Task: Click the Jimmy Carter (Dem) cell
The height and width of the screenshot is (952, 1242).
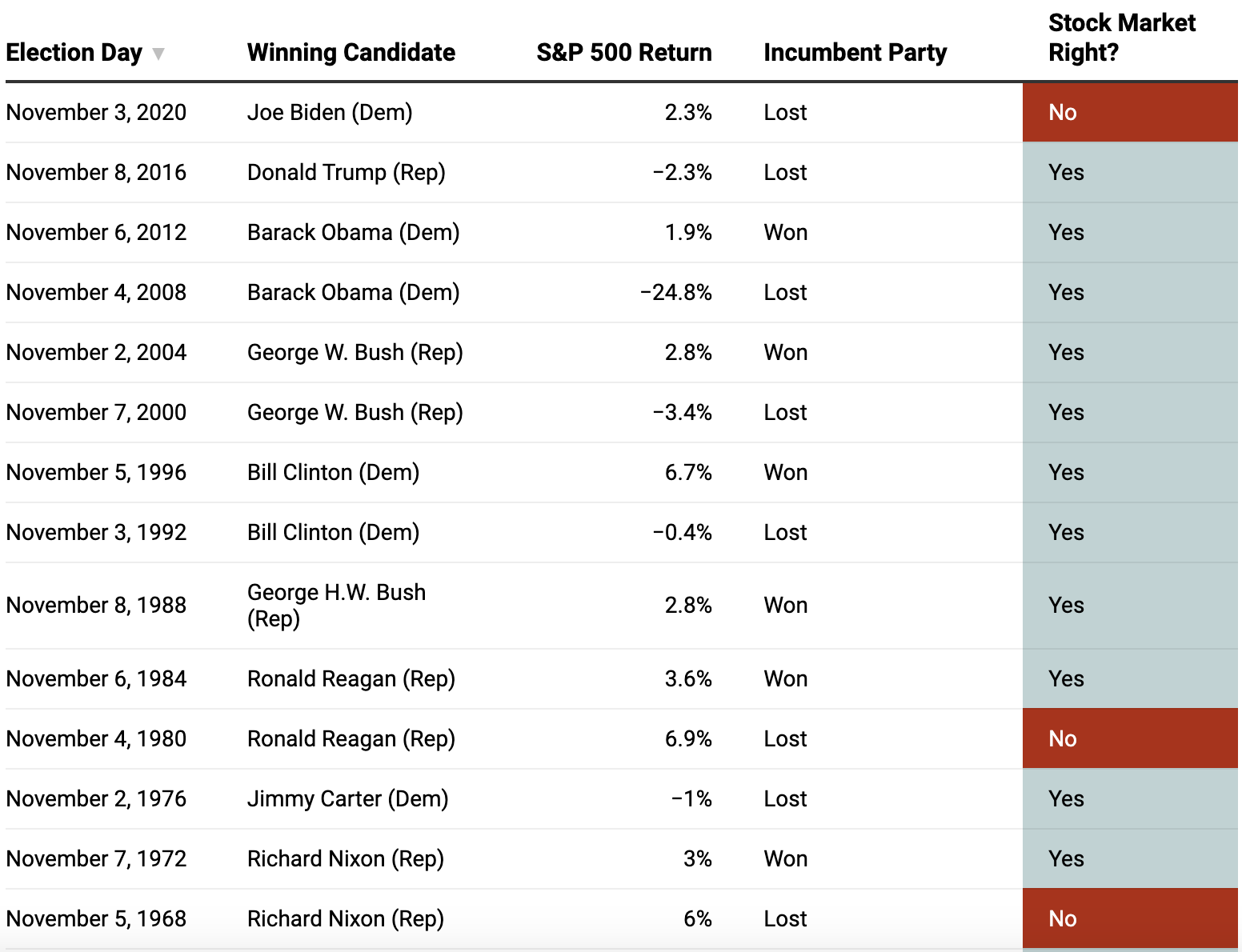Action: point(347,799)
